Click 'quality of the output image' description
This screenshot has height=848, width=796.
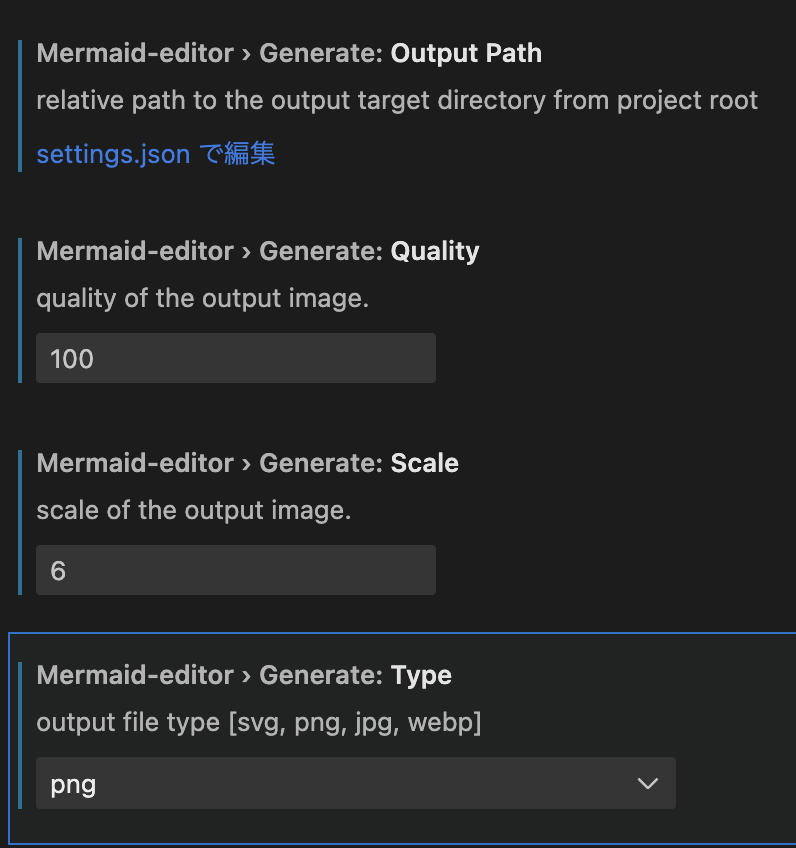point(203,298)
